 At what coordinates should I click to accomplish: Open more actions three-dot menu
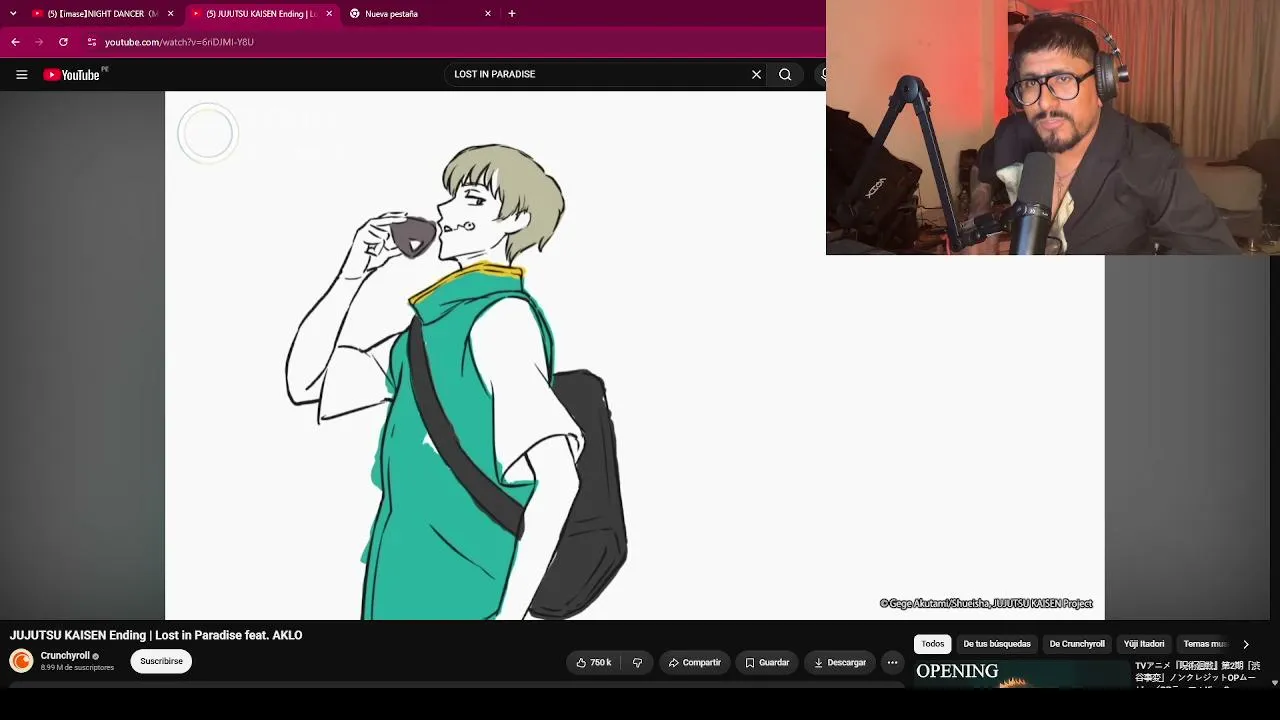(x=892, y=662)
